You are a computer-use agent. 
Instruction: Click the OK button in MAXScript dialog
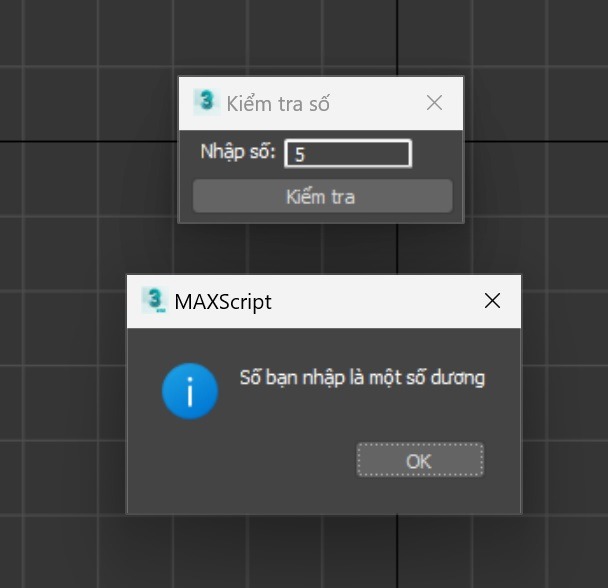coord(419,460)
